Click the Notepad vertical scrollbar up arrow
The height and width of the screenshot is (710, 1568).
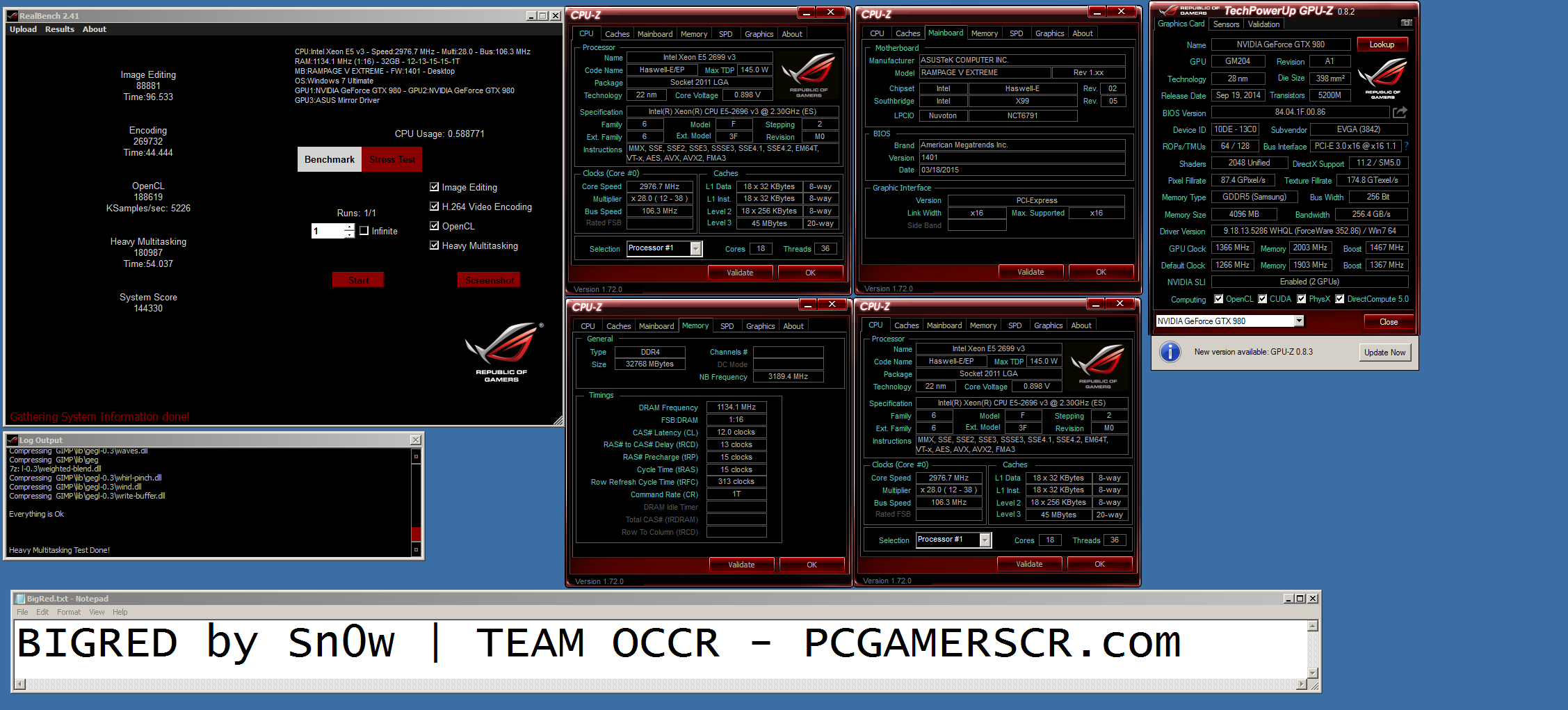[x=1313, y=626]
